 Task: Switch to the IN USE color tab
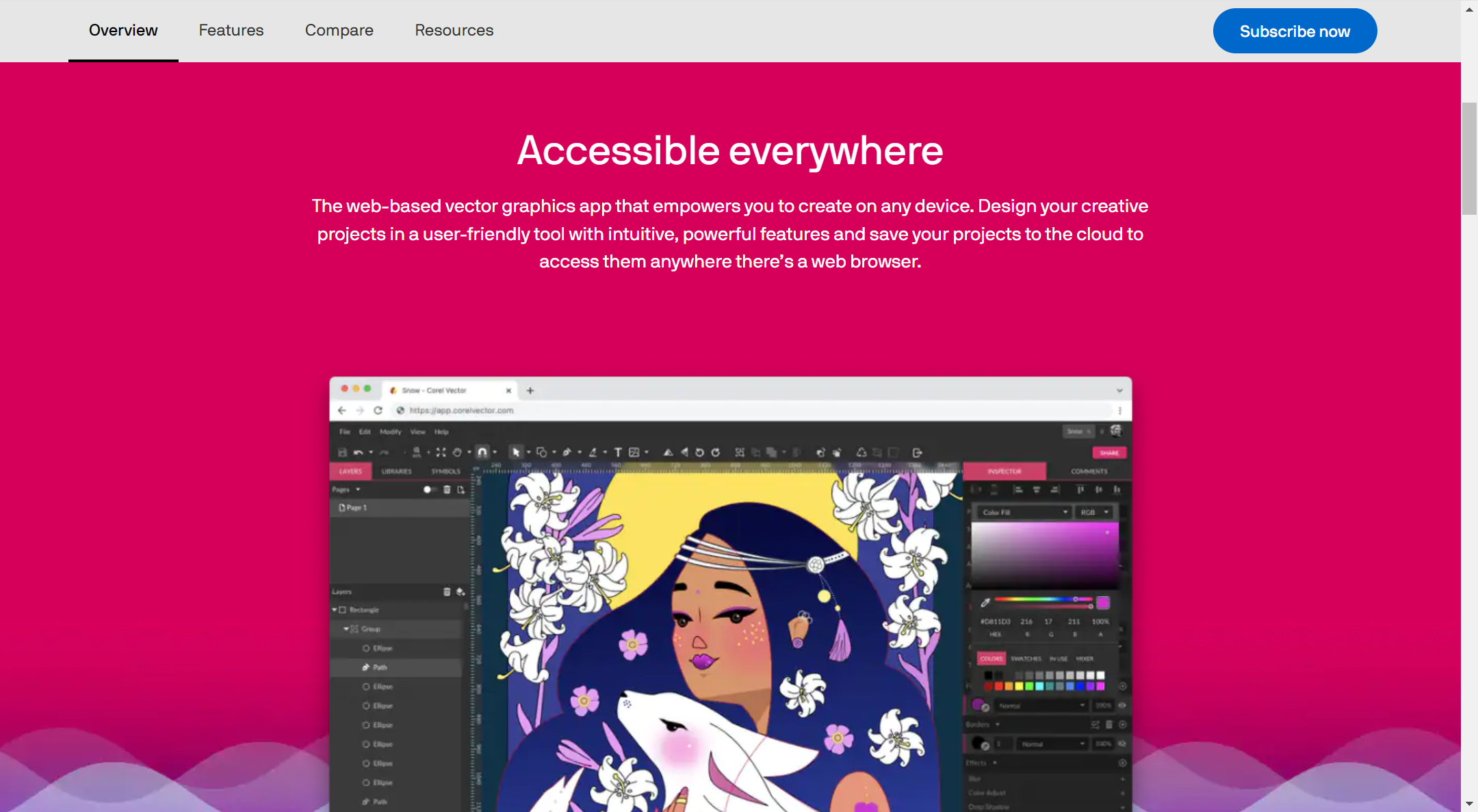click(1059, 659)
